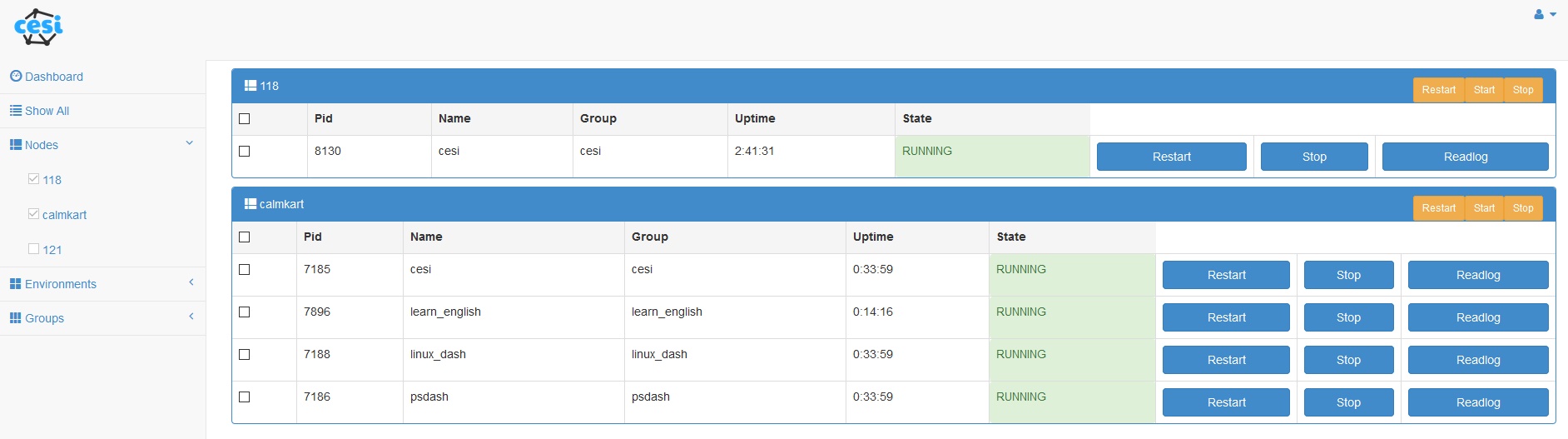
Task: Expand the Environments section arrow
Action: (191, 282)
